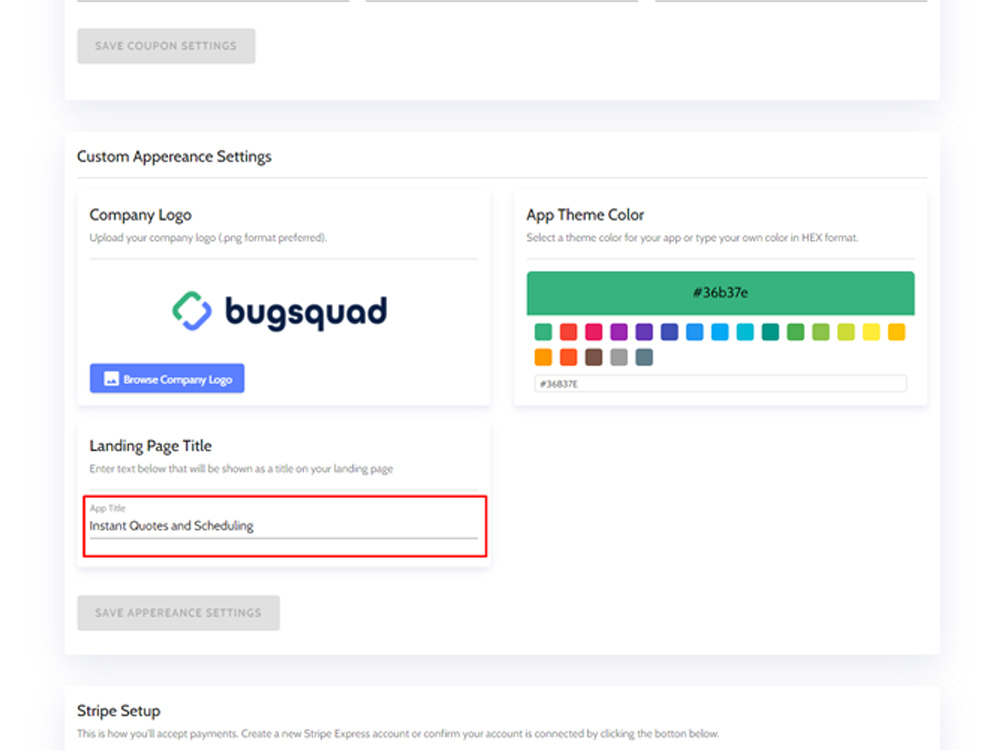
Task: Select the dark teal color swatch
Action: click(770, 332)
